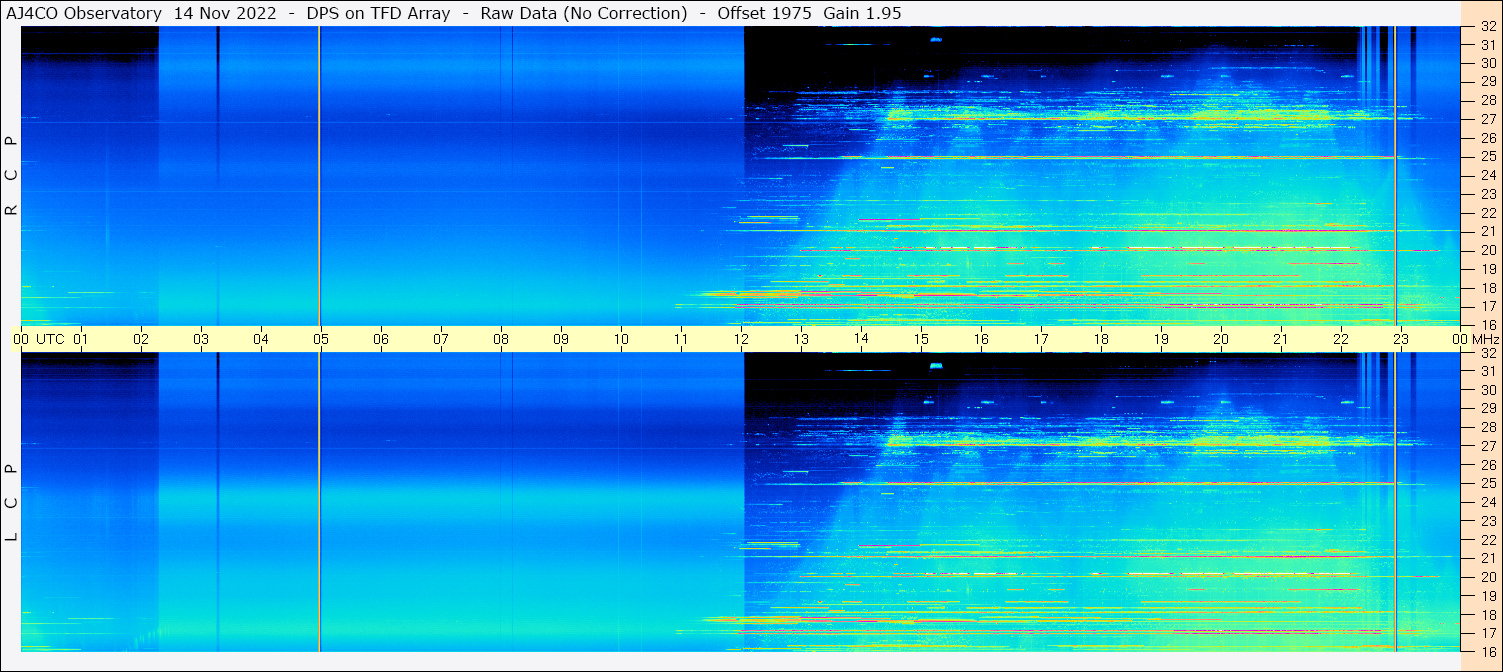Click the 18 MHz label of RCP panel
Image resolution: width=1503 pixels, height=672 pixels.
tap(1488, 287)
